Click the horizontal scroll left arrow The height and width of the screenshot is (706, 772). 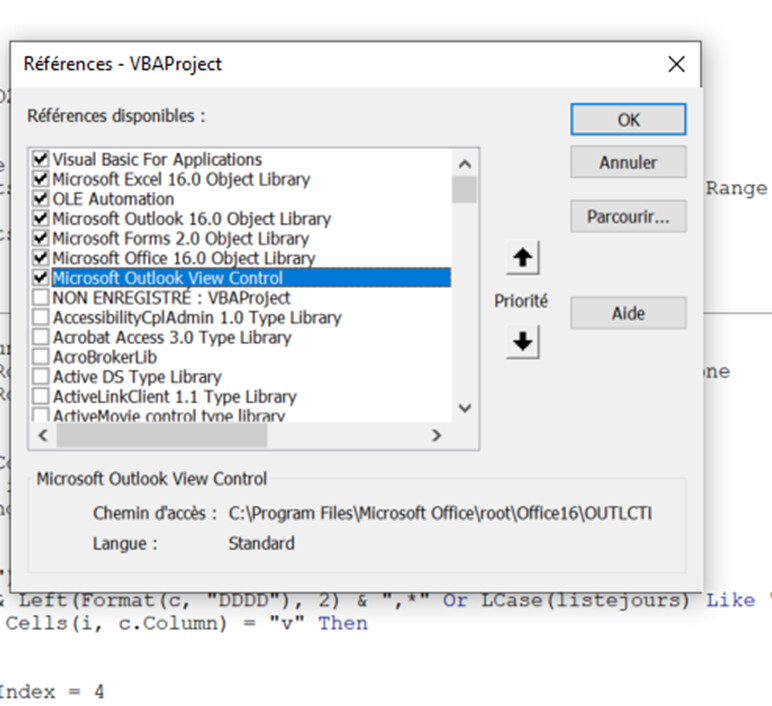pos(43,435)
